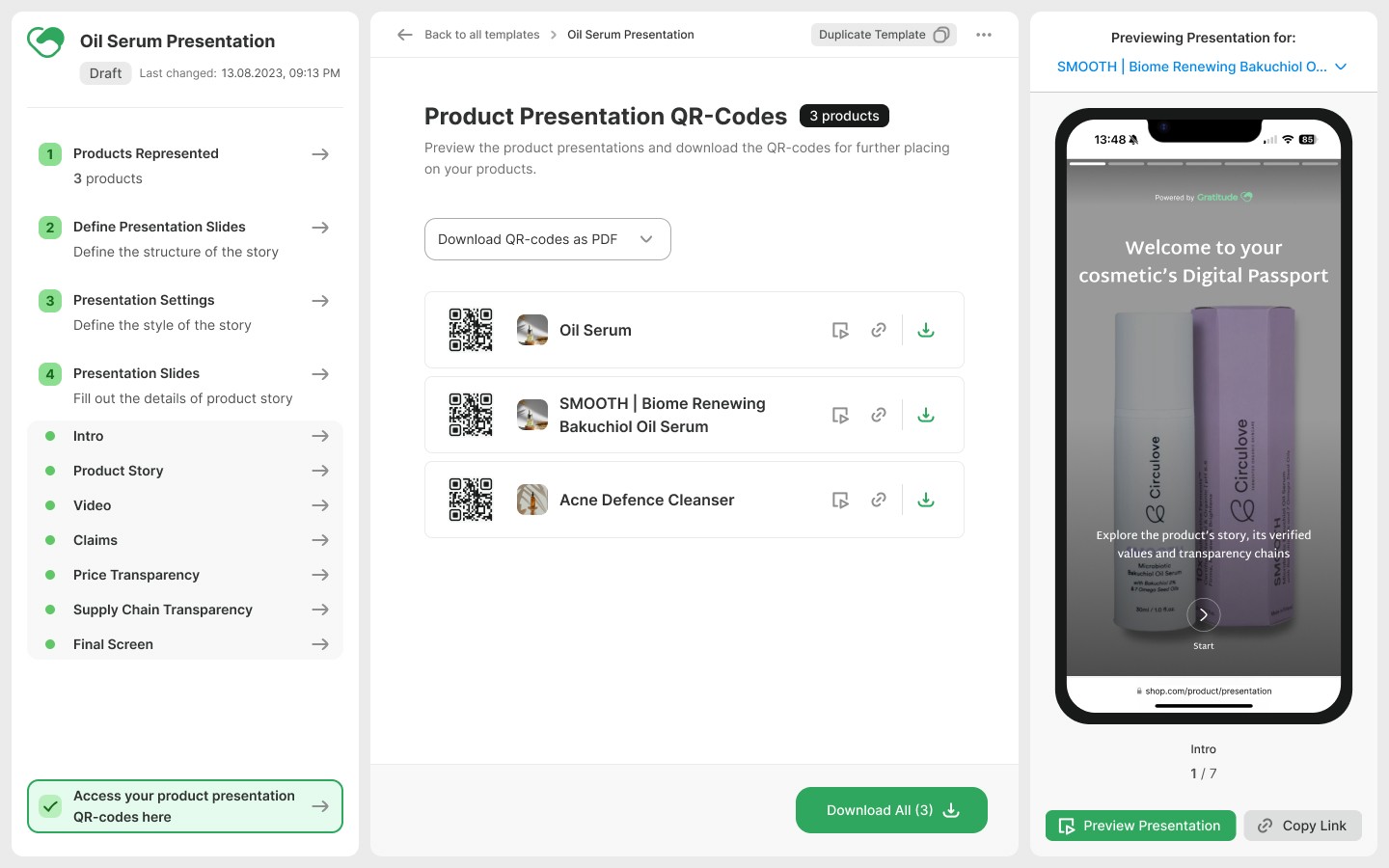Preview the Oil Serum presentation icon
The image size is (1389, 868).
click(841, 330)
